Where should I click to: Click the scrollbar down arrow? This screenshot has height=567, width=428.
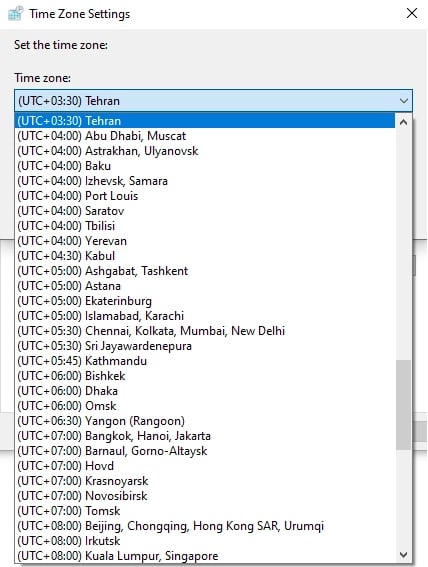tap(403, 555)
